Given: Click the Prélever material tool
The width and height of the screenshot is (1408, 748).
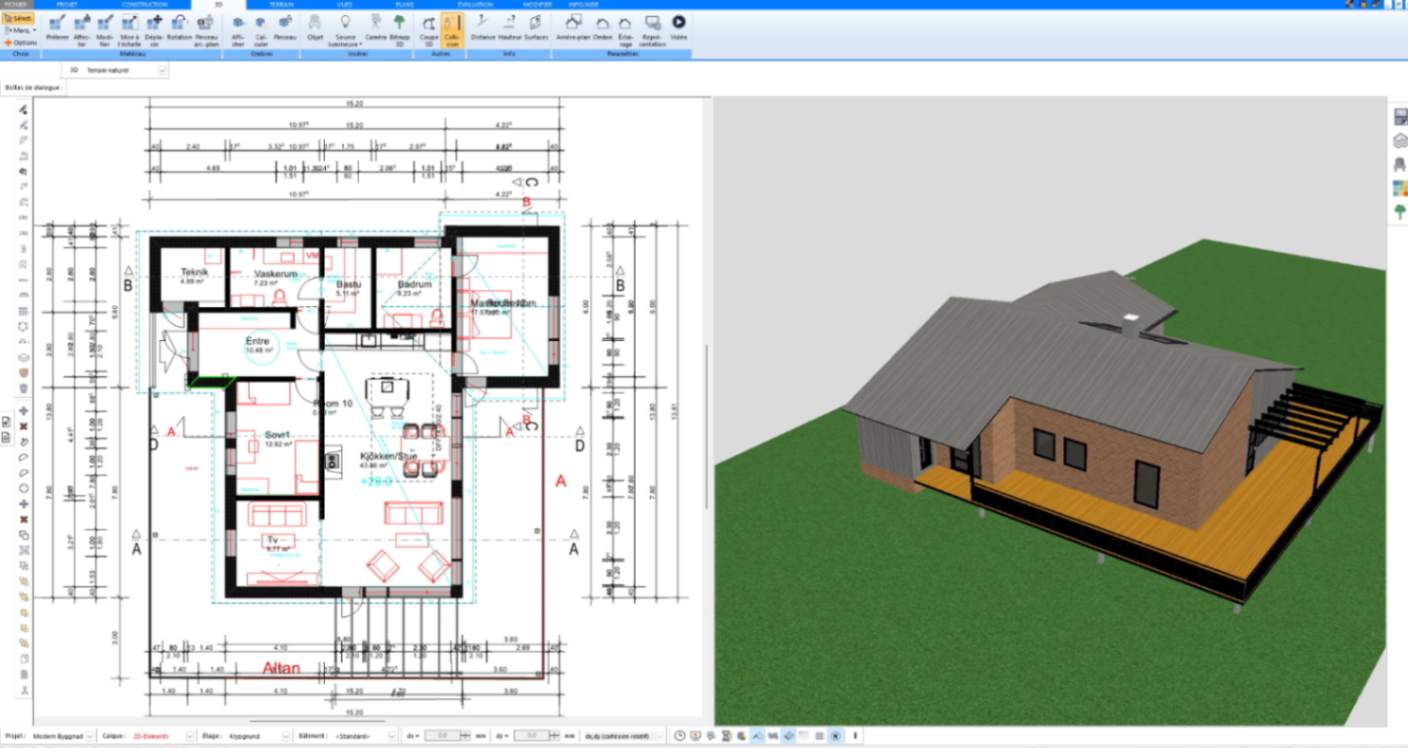Looking at the screenshot, I should tap(57, 29).
